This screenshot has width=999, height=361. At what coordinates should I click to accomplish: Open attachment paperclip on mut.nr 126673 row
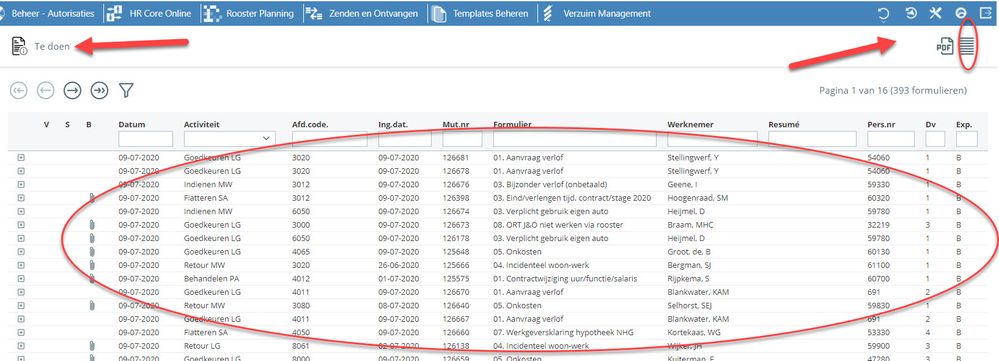click(x=92, y=225)
